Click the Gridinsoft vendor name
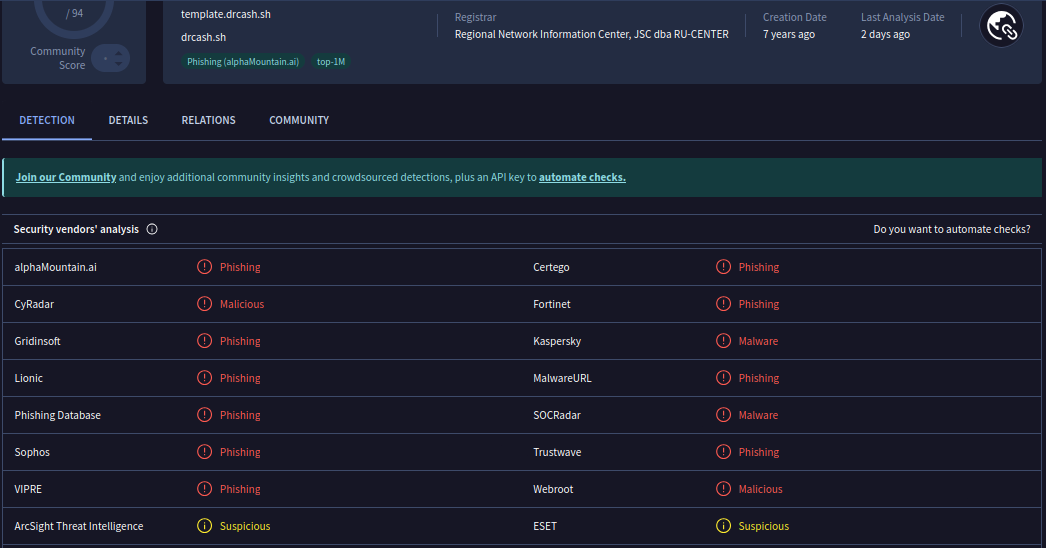This screenshot has height=548, width=1046. pos(37,341)
